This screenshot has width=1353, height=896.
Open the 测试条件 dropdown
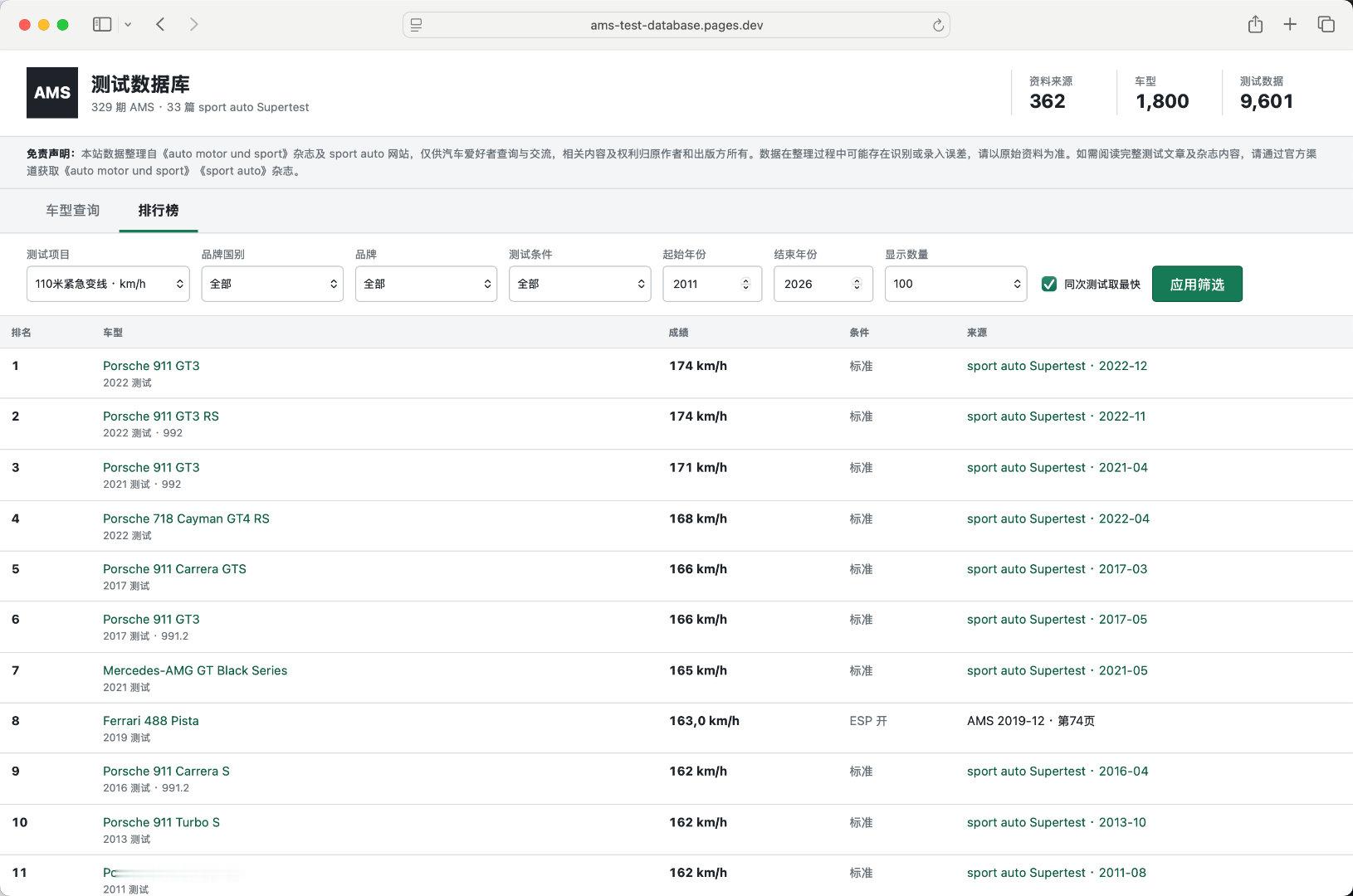pyautogui.click(x=579, y=284)
